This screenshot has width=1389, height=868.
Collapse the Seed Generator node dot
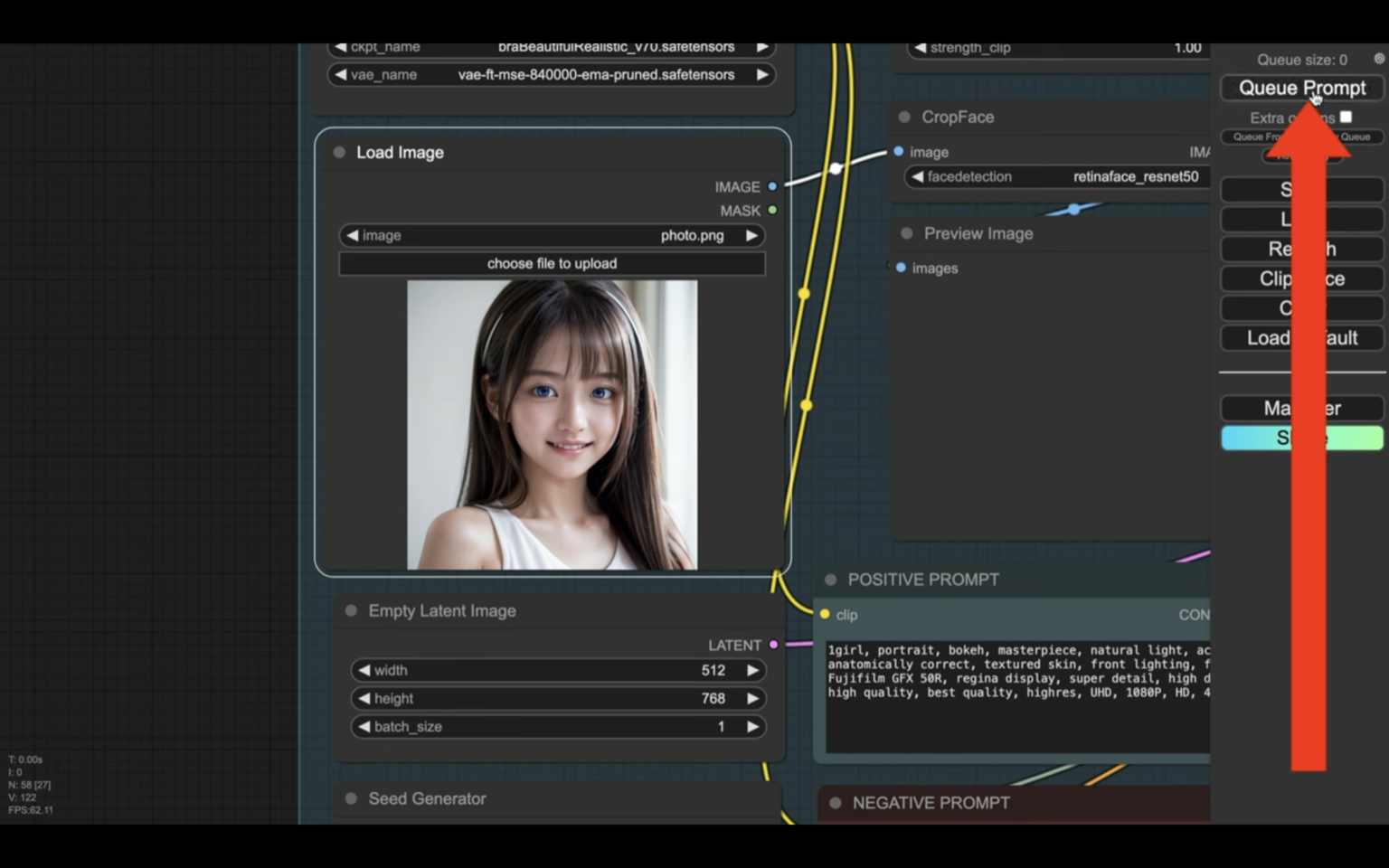(x=350, y=798)
